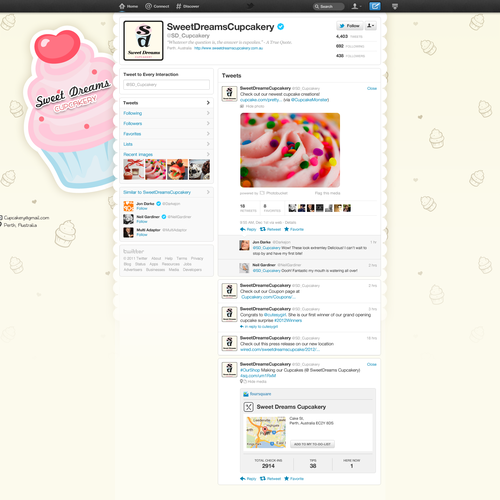The height and width of the screenshot is (500, 500).
Task: Open Neil Gardiner's reply avatar
Action: click(244, 268)
